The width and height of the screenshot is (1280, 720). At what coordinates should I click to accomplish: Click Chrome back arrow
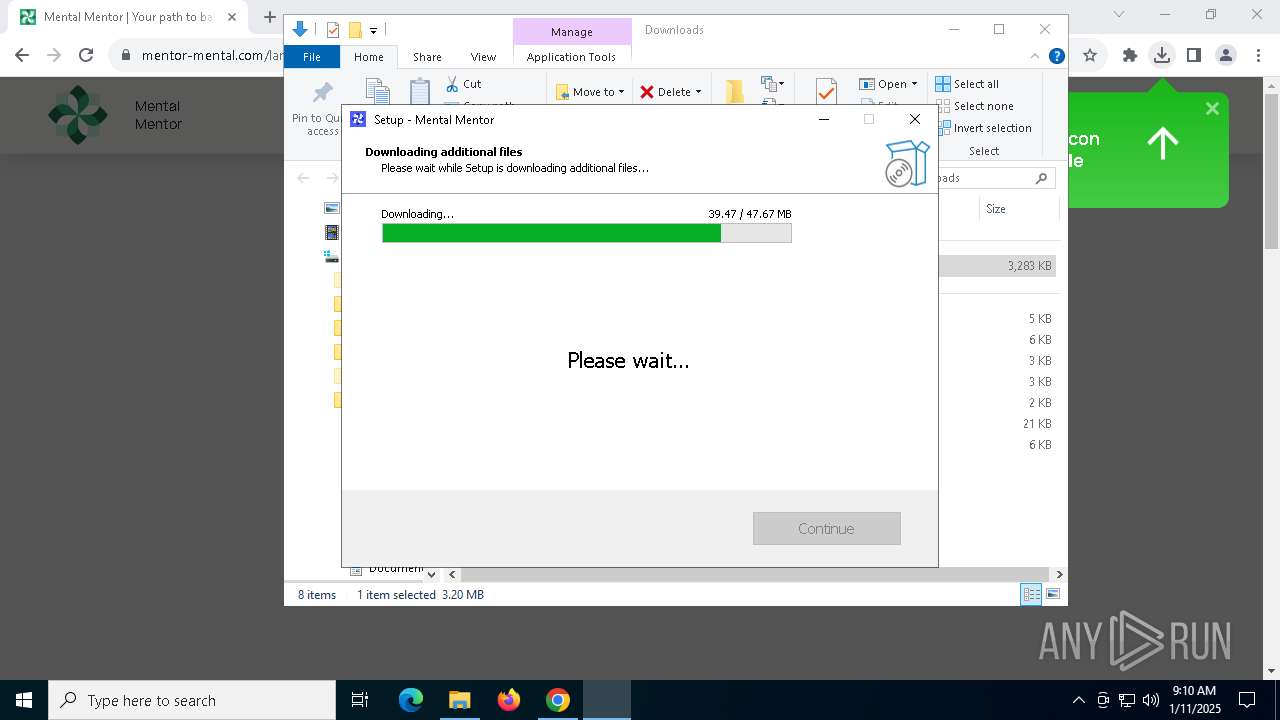point(22,55)
